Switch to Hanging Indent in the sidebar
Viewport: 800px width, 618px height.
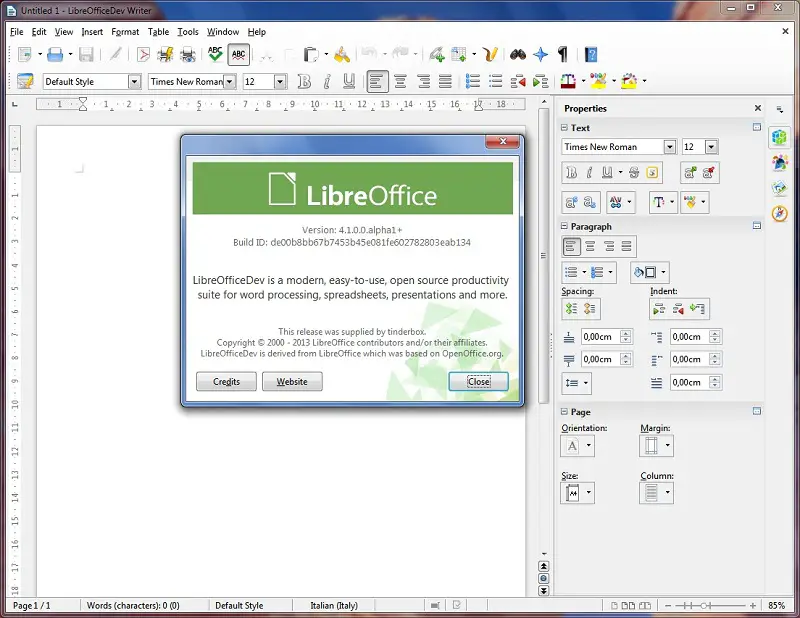click(697, 309)
